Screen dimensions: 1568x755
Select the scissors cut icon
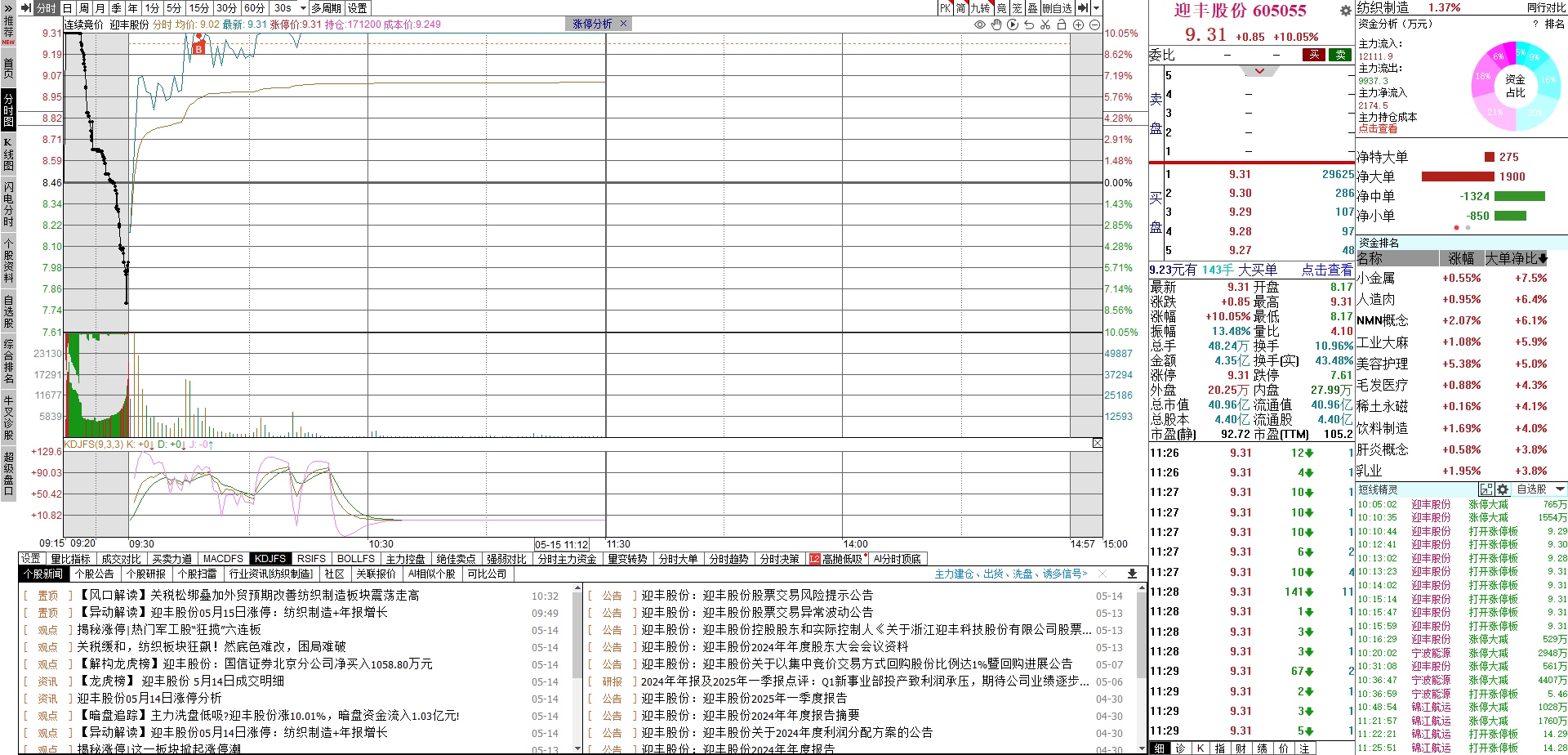click(x=1045, y=25)
